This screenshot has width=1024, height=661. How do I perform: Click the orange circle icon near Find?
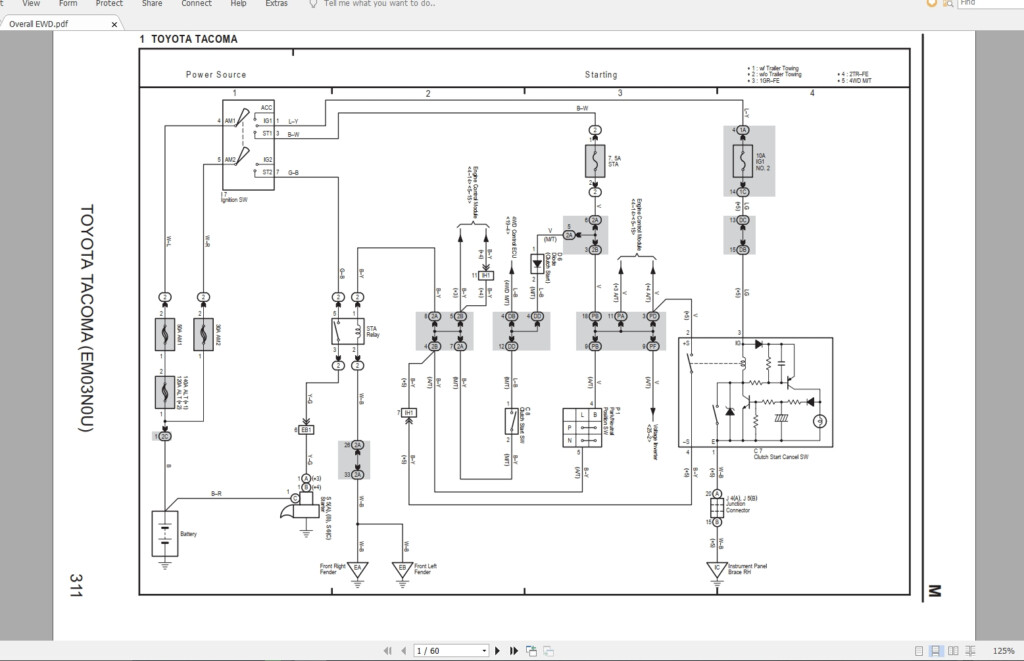click(x=932, y=3)
